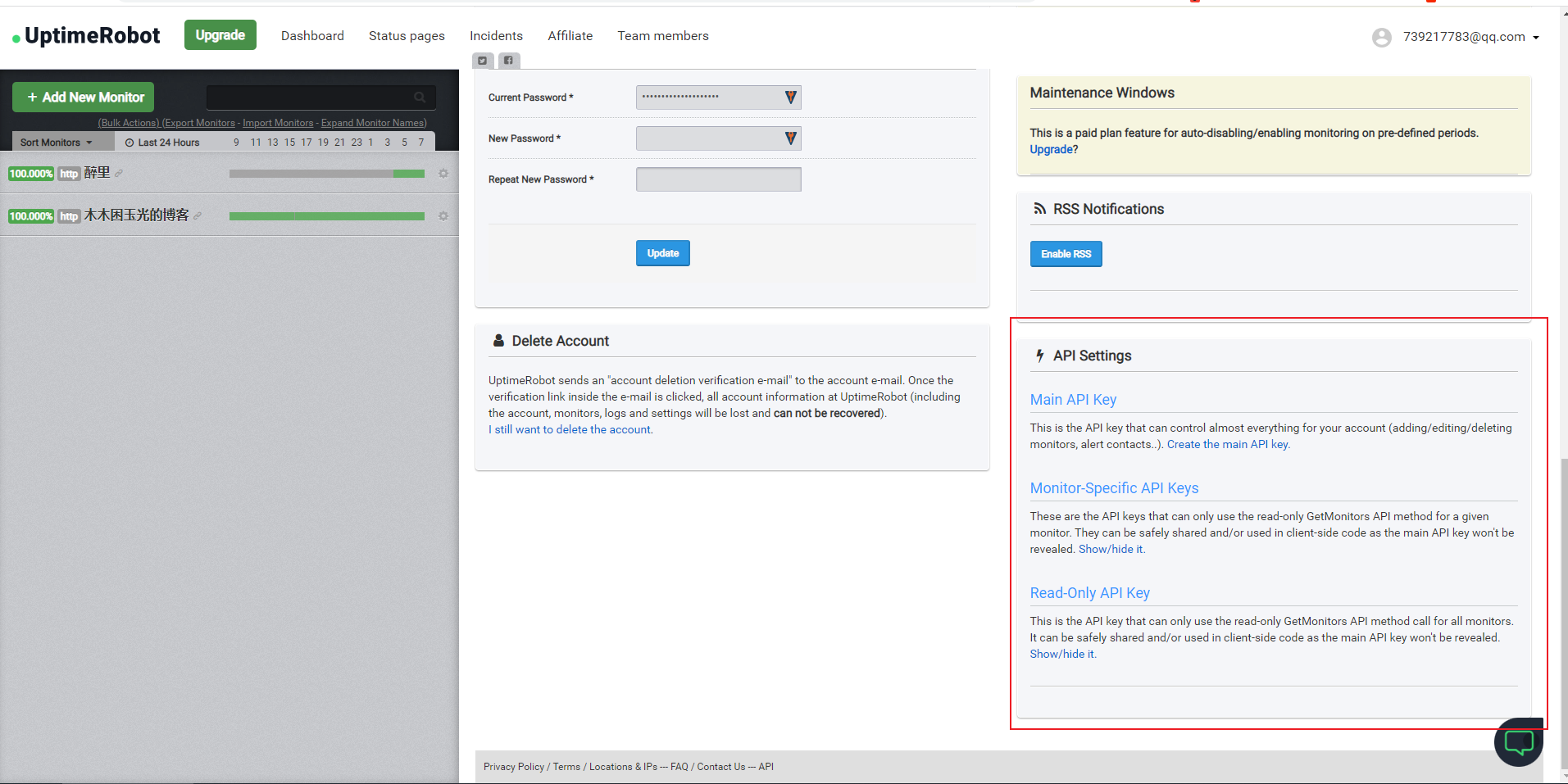Open the gear settings for monitor 醉里
Screen dimensions: 1568x784
(x=443, y=174)
